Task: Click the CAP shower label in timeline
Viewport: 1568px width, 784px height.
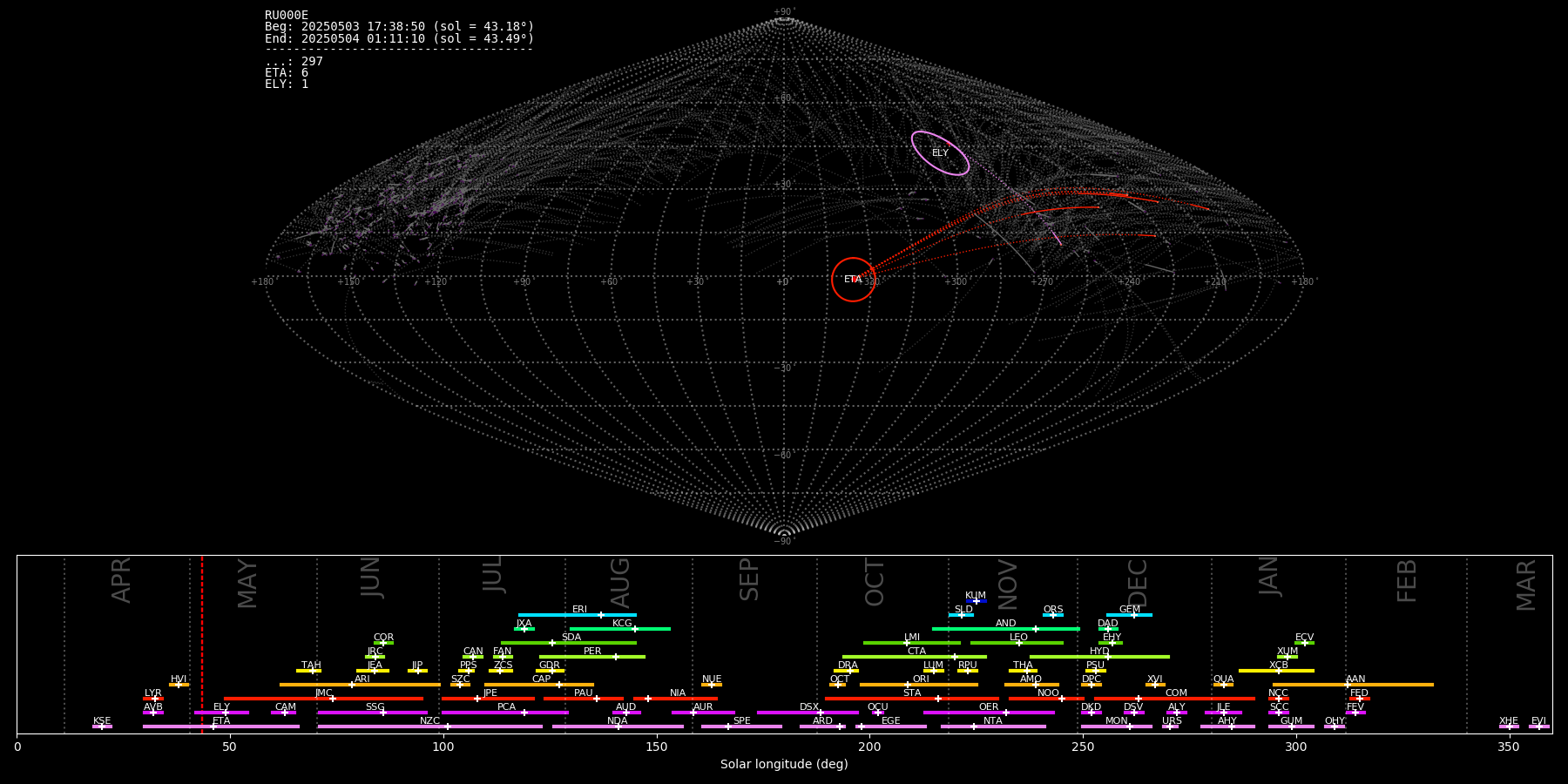Action: click(541, 679)
